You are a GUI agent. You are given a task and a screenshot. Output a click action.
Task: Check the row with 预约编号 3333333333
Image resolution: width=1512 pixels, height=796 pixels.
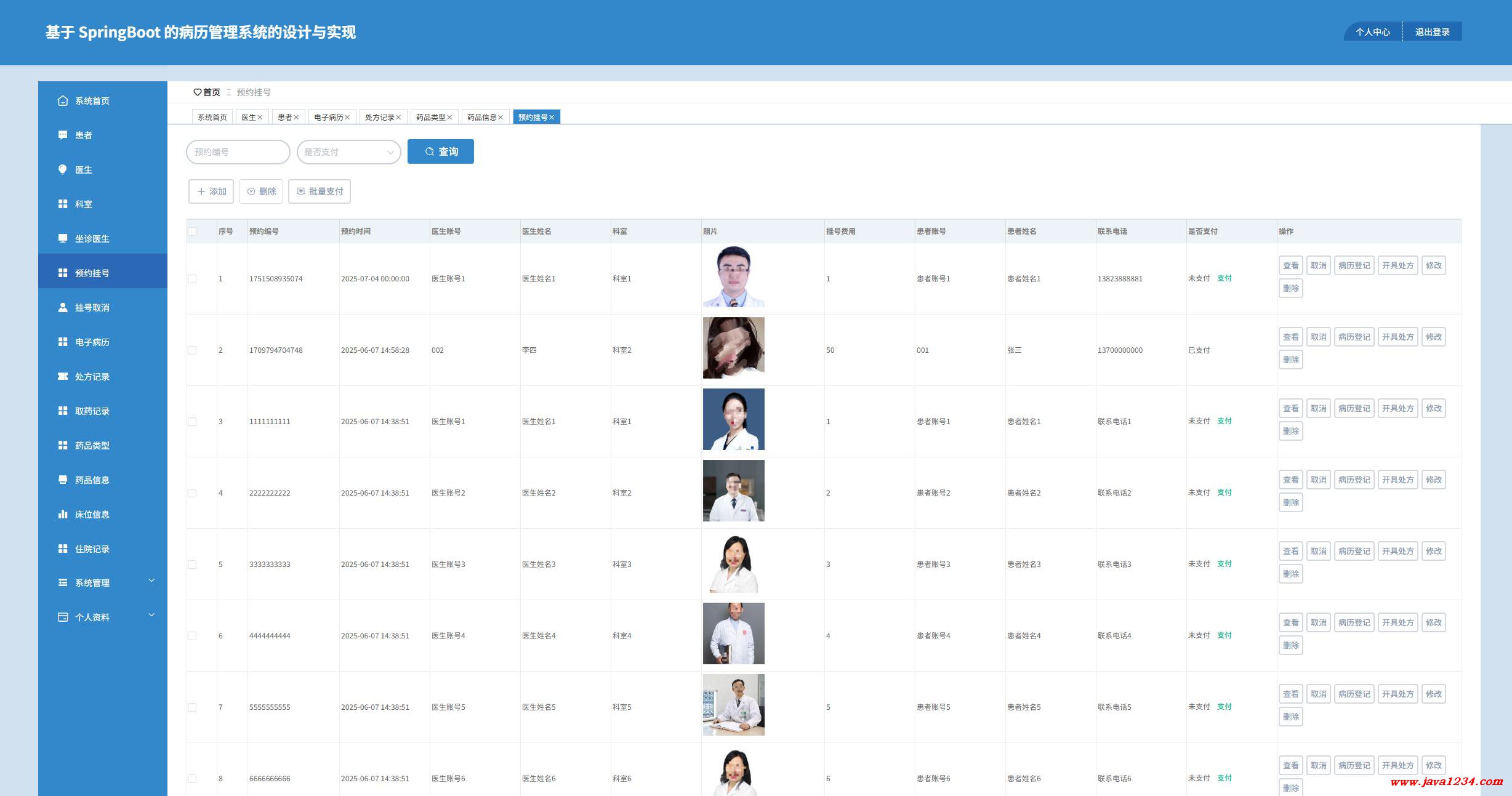[x=192, y=565]
